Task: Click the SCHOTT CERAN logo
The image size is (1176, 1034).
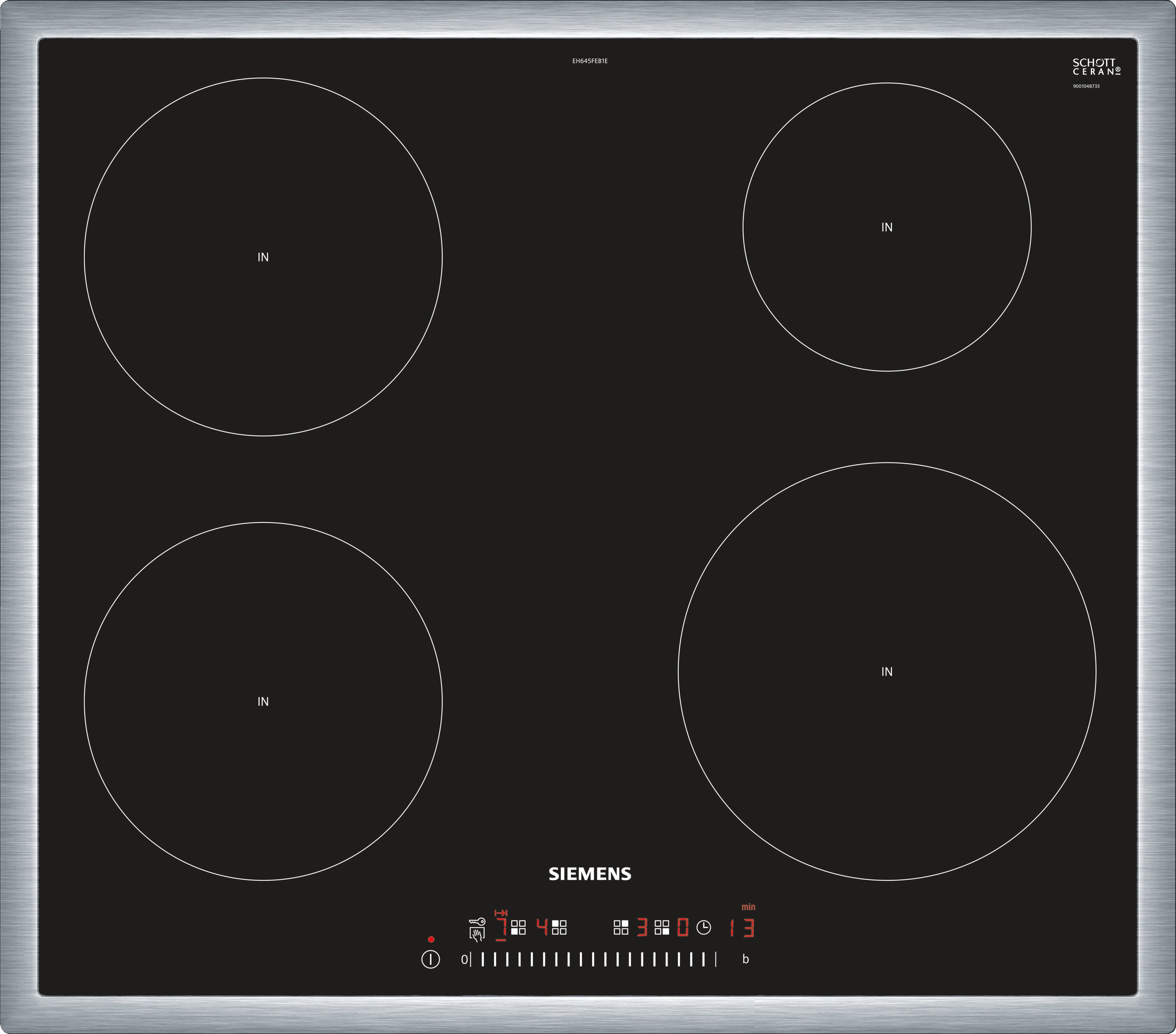Action: [x=1096, y=67]
